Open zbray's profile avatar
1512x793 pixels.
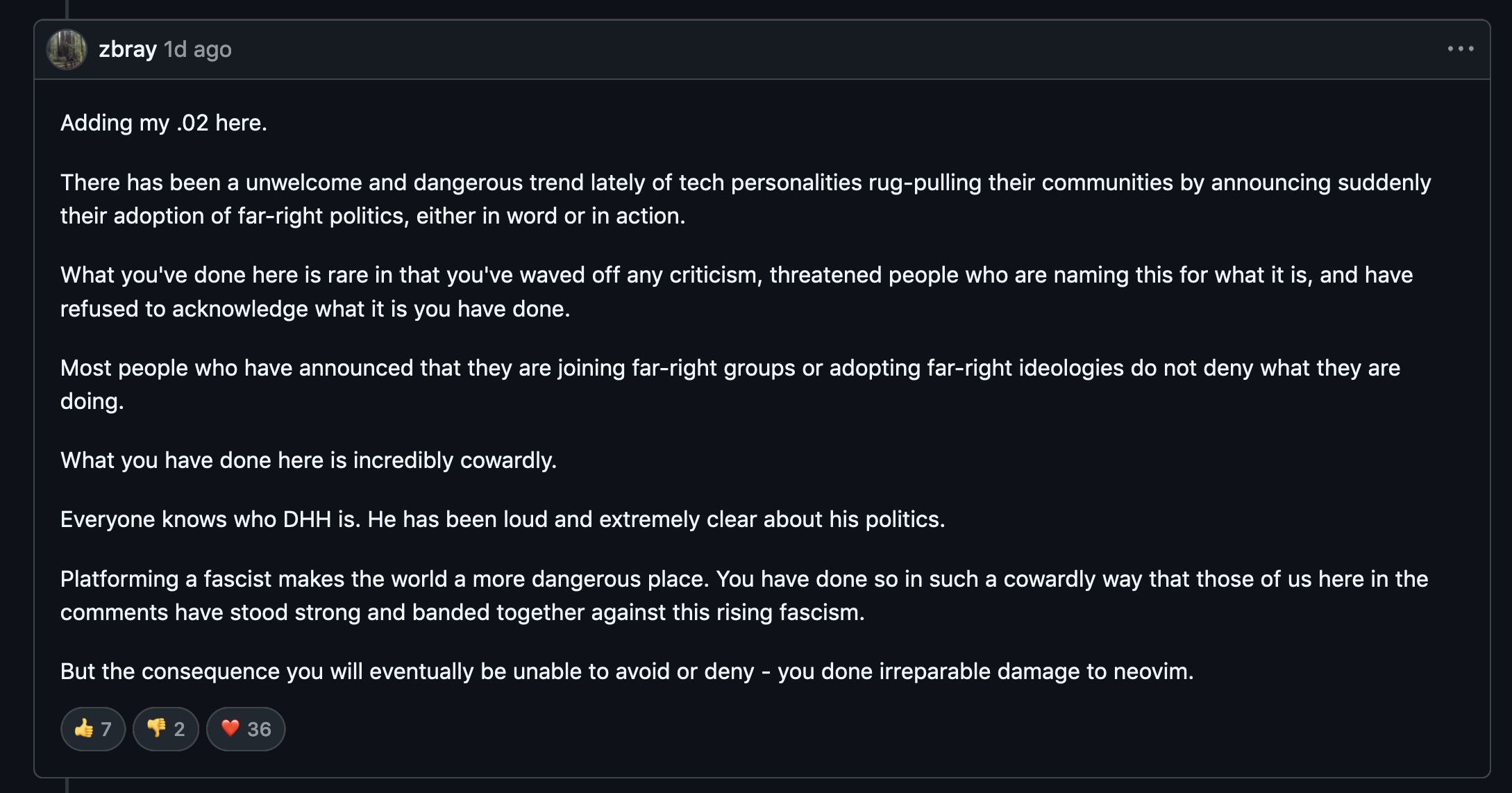click(x=67, y=49)
